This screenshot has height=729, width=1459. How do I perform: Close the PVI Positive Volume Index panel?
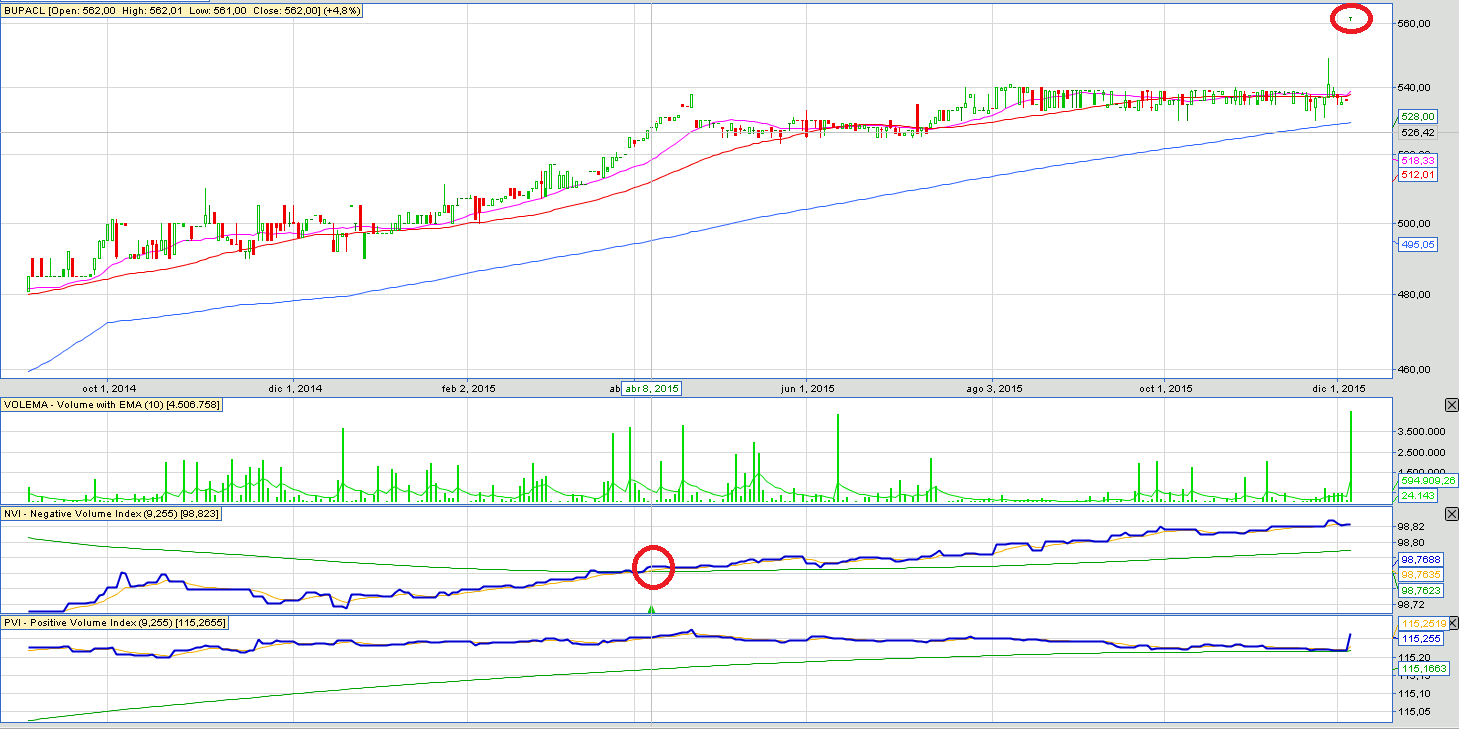click(x=1451, y=623)
